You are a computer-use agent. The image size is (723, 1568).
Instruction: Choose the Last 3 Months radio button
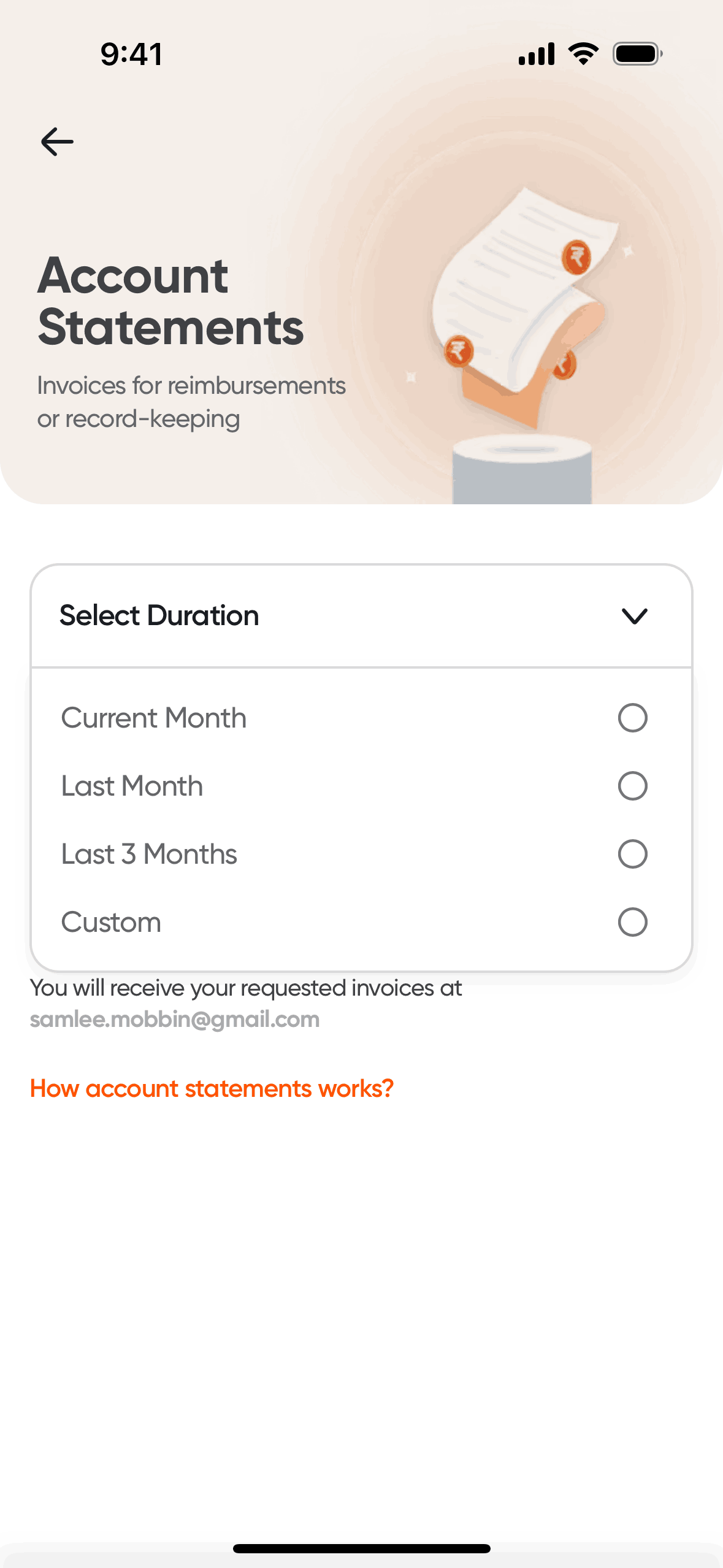point(632,854)
